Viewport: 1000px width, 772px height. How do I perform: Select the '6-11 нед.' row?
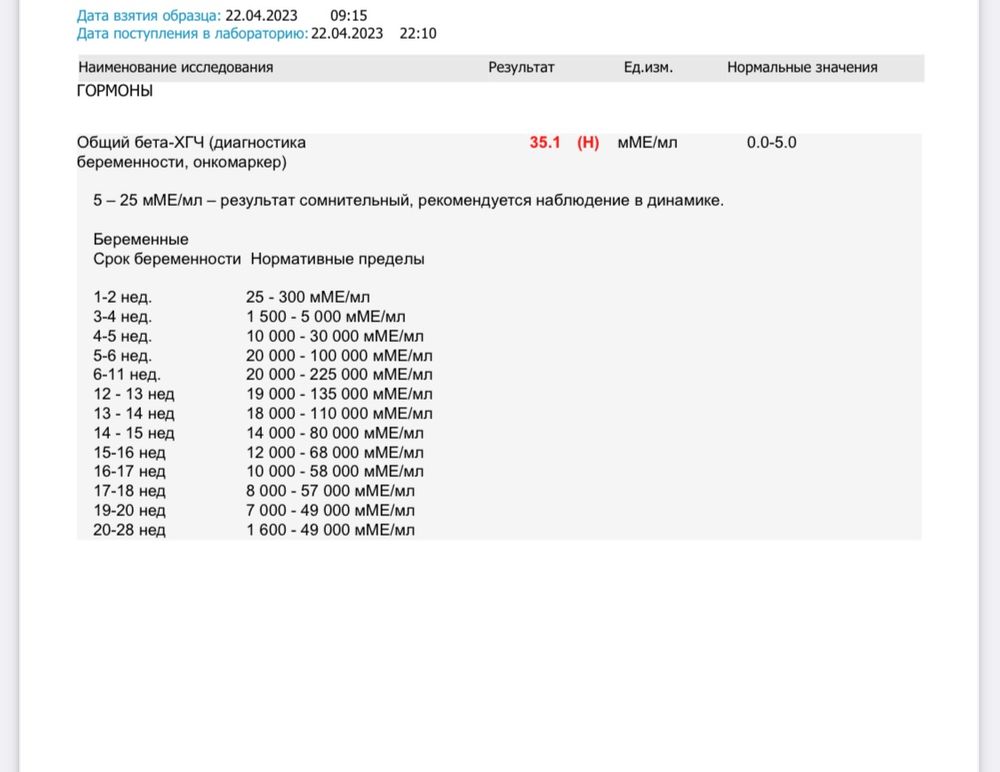263,375
